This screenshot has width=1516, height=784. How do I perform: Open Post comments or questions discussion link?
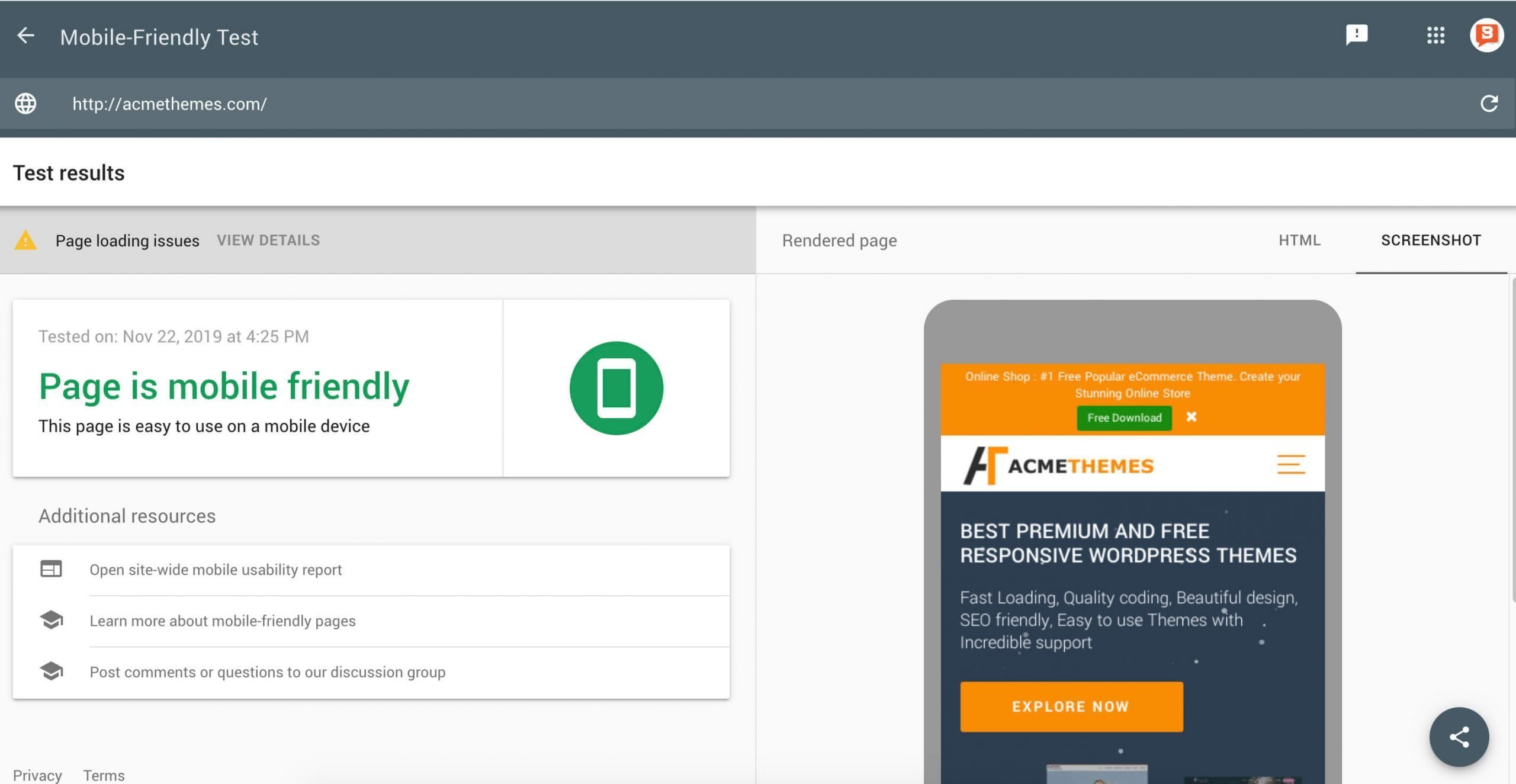pyautogui.click(x=268, y=672)
